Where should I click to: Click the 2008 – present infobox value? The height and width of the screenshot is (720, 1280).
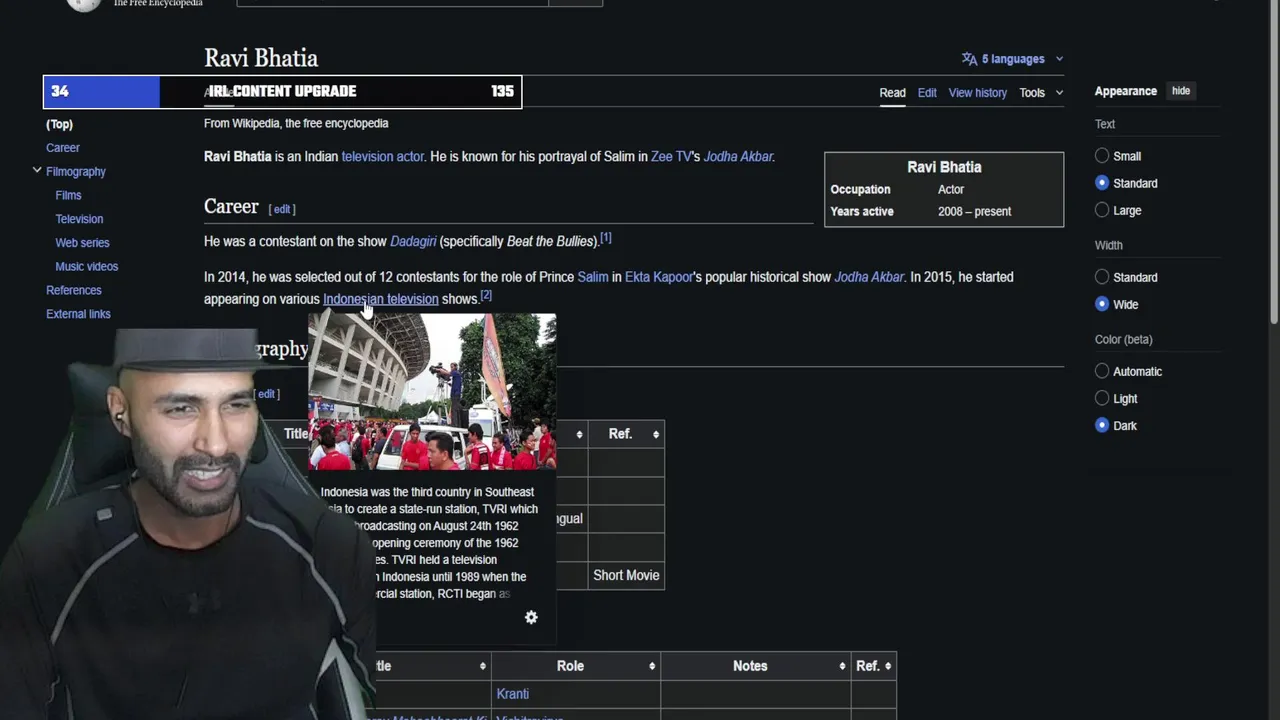(974, 212)
